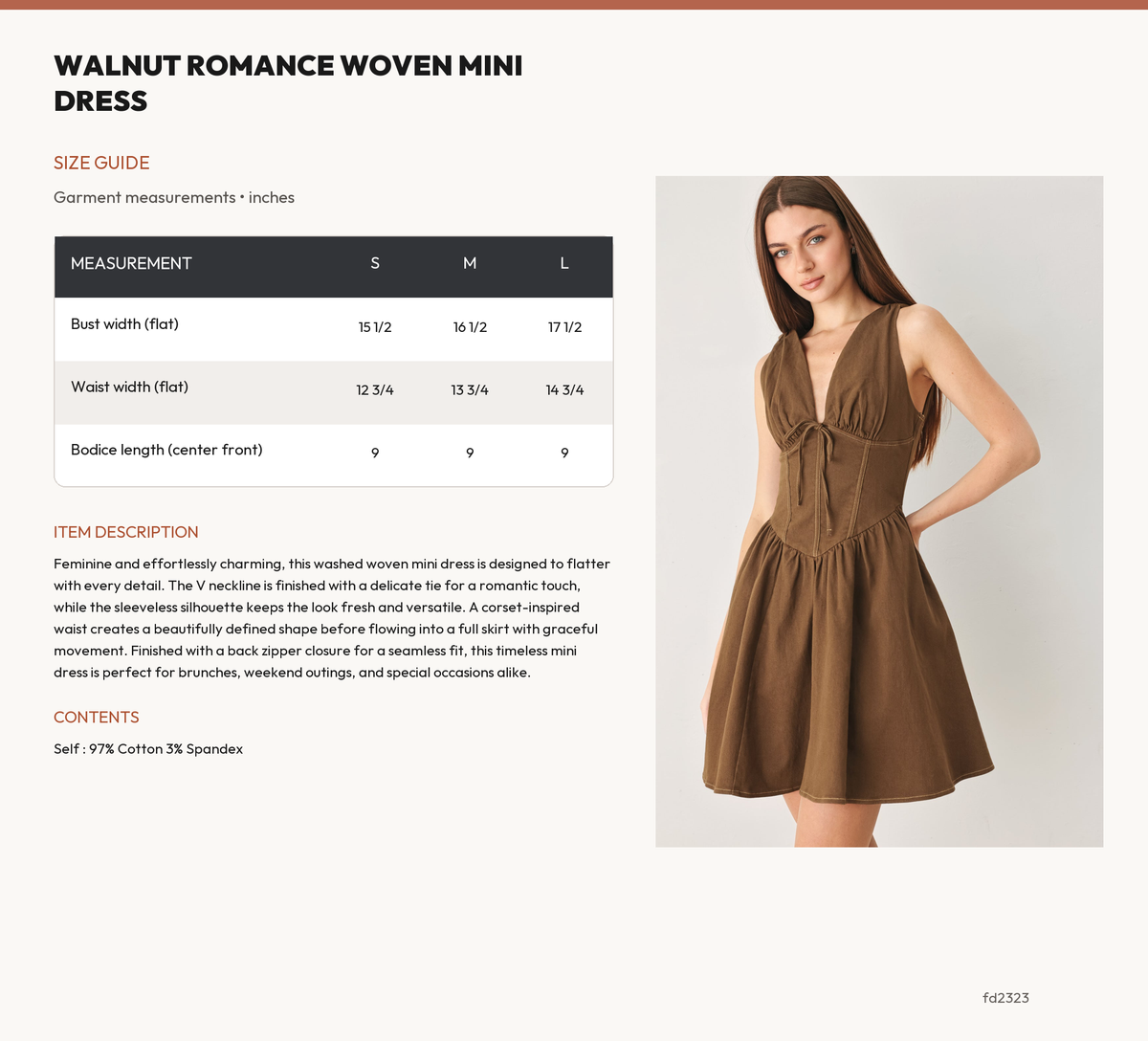Click the 'Garment measurements • inches' subtitle
The image size is (1148, 1041).
pyautogui.click(x=174, y=197)
